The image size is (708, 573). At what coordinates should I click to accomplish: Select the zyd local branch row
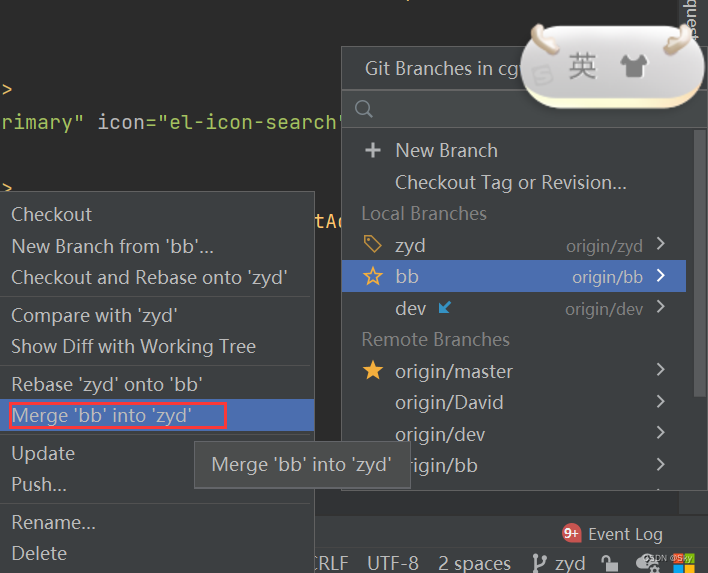[x=514, y=244]
